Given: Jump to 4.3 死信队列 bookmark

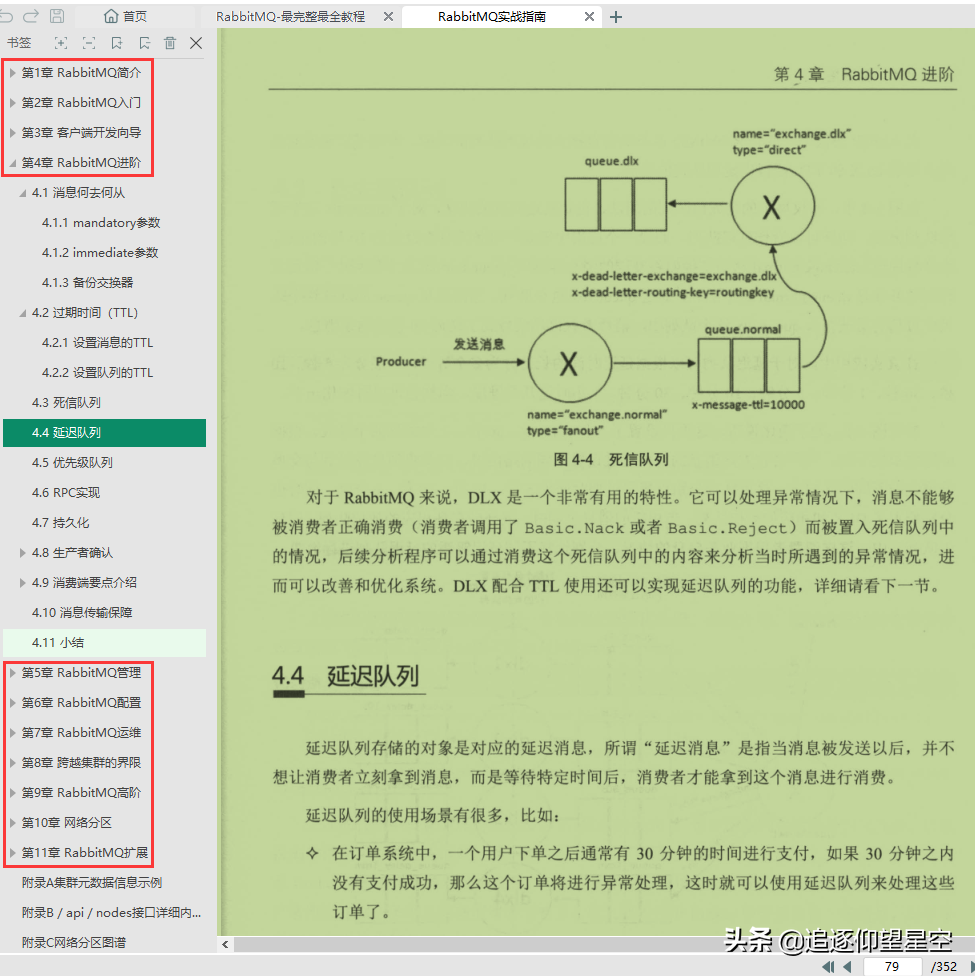Looking at the screenshot, I should (x=66, y=403).
